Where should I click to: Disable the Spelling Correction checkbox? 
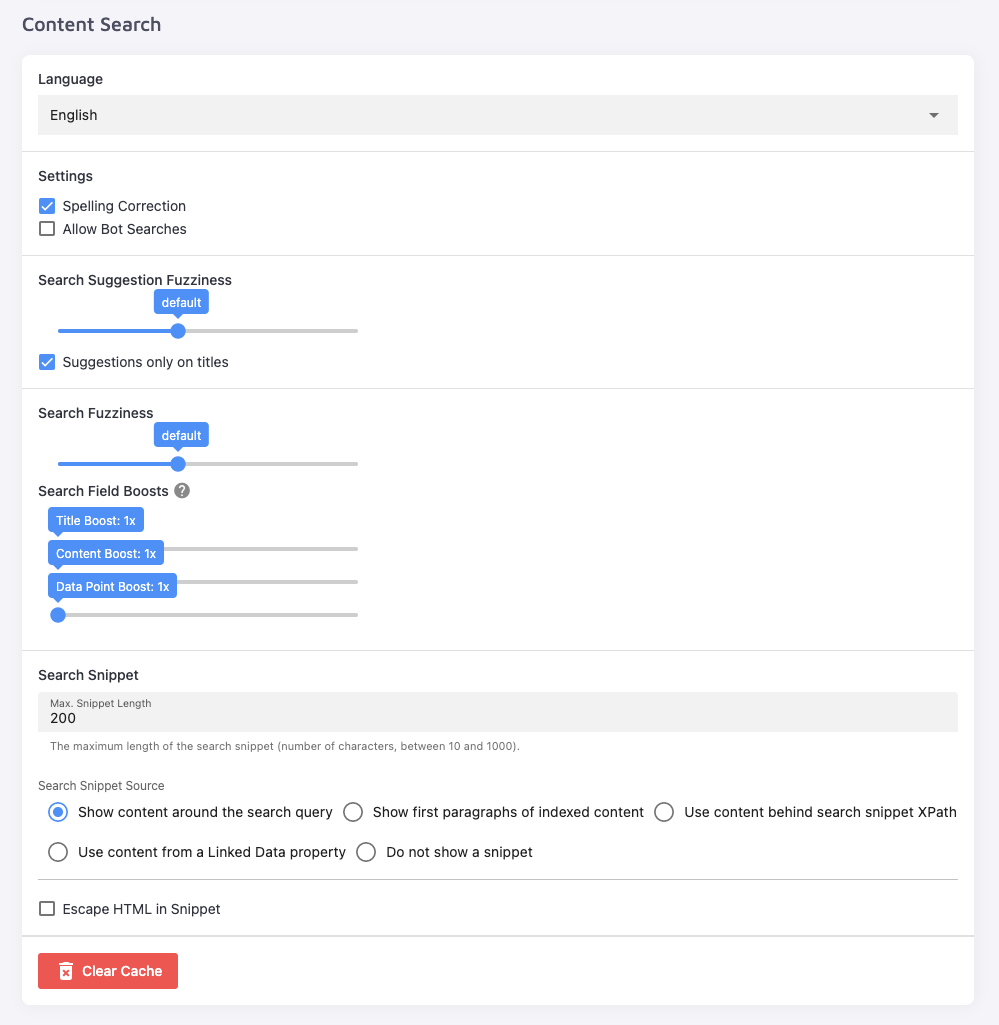47,206
